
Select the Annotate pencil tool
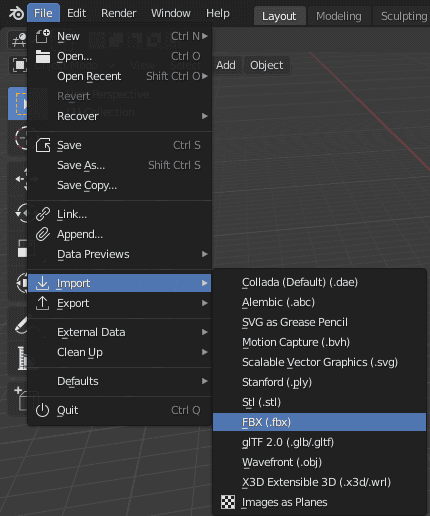(x=18, y=324)
